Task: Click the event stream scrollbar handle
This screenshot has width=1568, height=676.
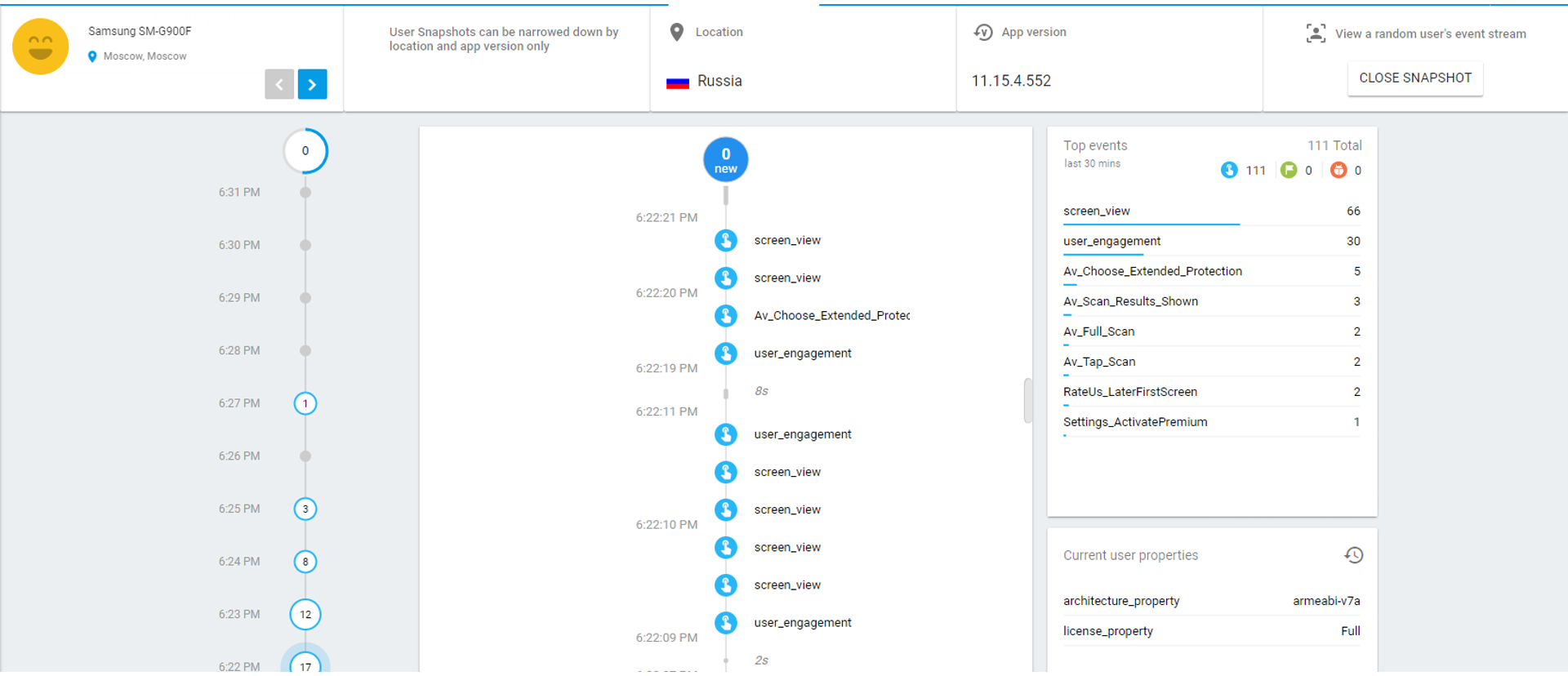Action: tap(1028, 400)
